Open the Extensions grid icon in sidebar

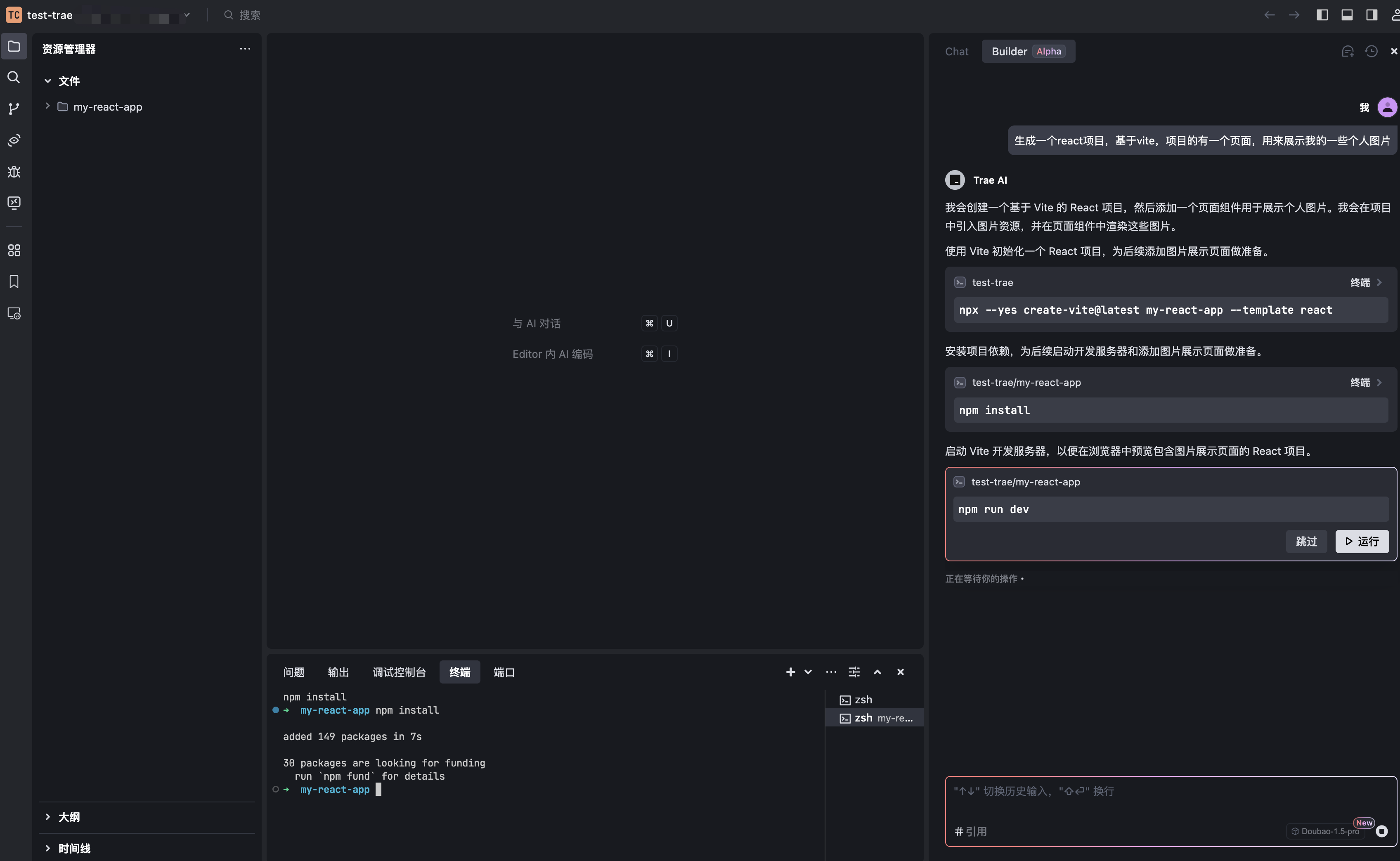pos(14,251)
